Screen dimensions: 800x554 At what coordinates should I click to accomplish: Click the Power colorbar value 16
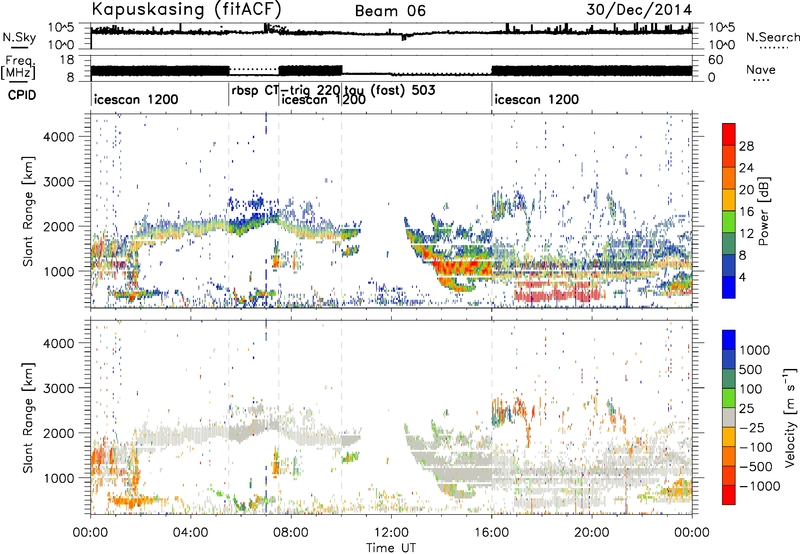pyautogui.click(x=746, y=212)
